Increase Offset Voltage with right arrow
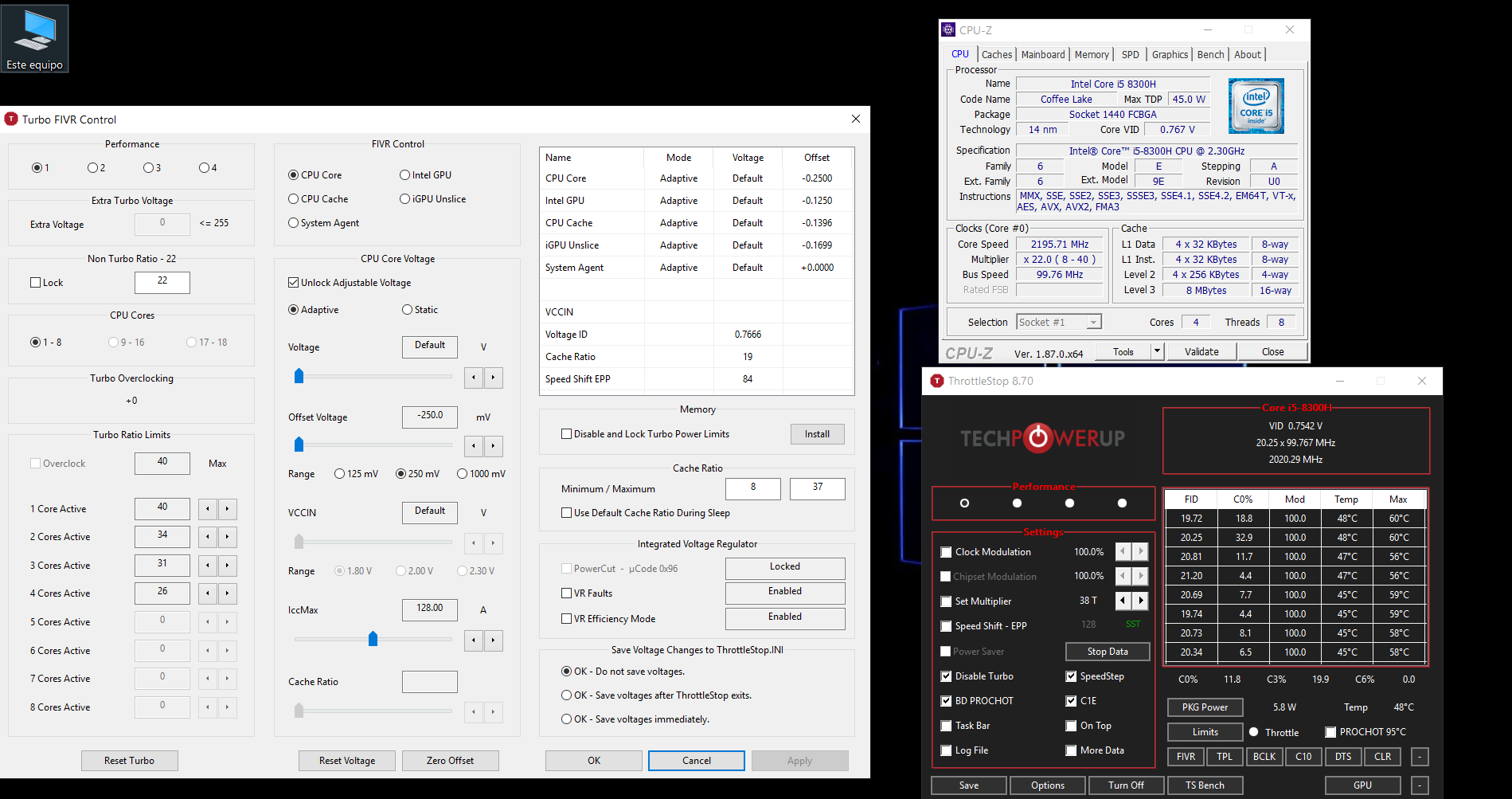Image resolution: width=1512 pixels, height=799 pixels. click(494, 446)
